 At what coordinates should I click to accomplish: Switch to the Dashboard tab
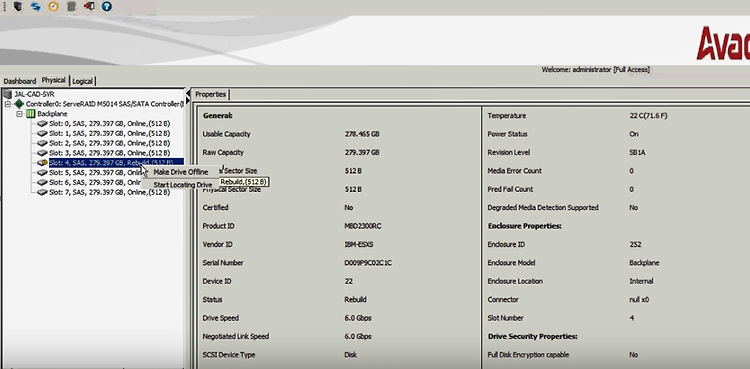20,81
